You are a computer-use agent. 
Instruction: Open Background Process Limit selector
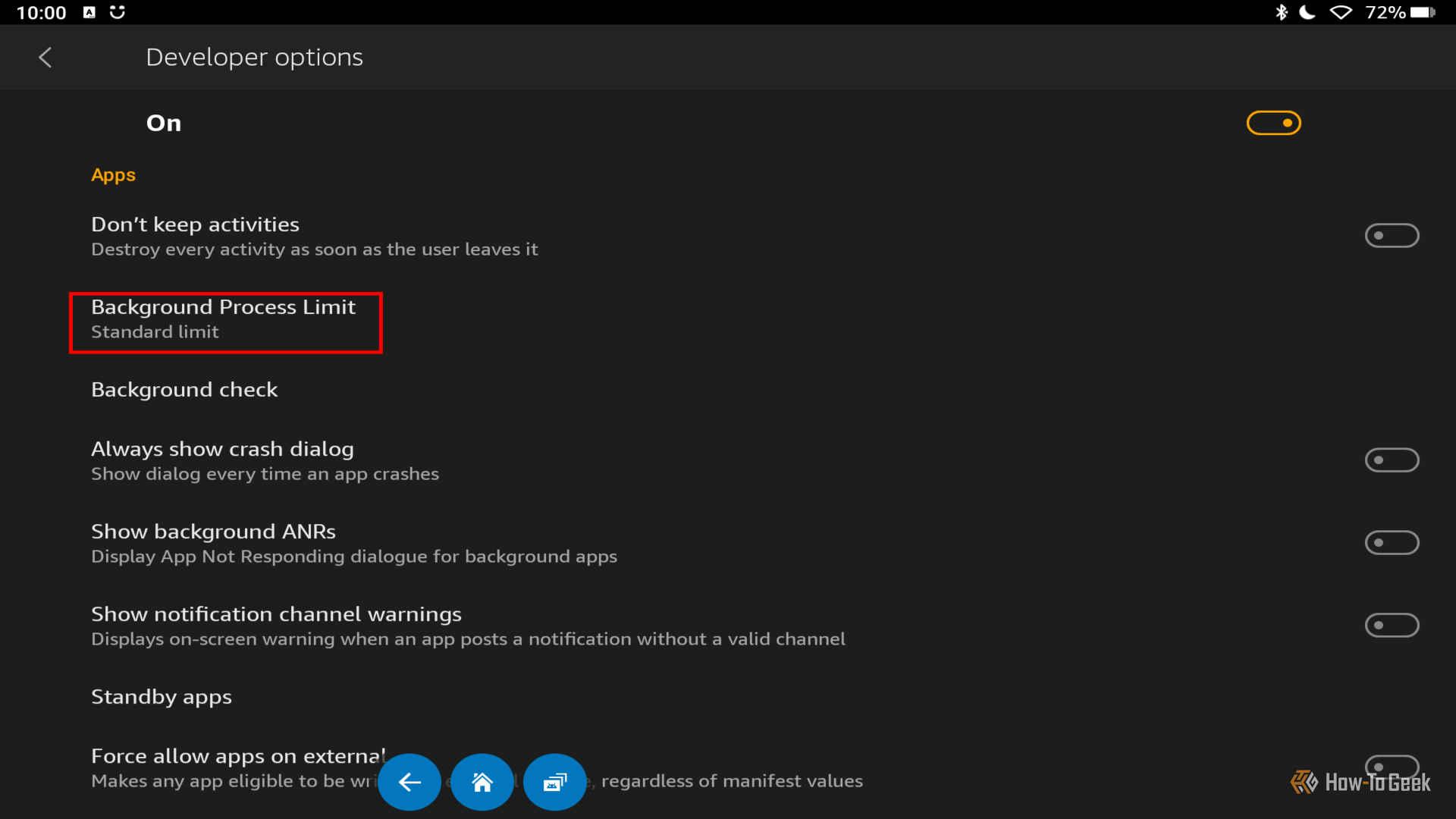[728, 319]
